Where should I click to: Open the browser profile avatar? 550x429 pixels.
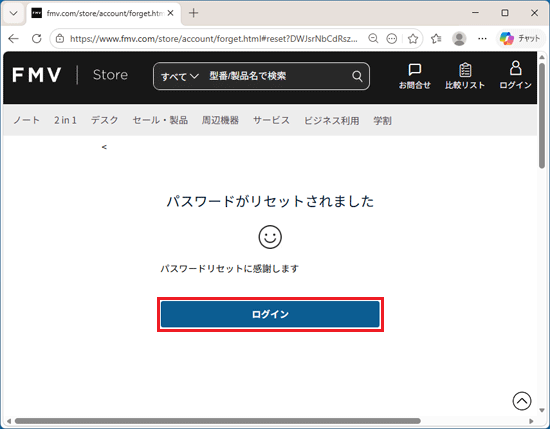459,38
